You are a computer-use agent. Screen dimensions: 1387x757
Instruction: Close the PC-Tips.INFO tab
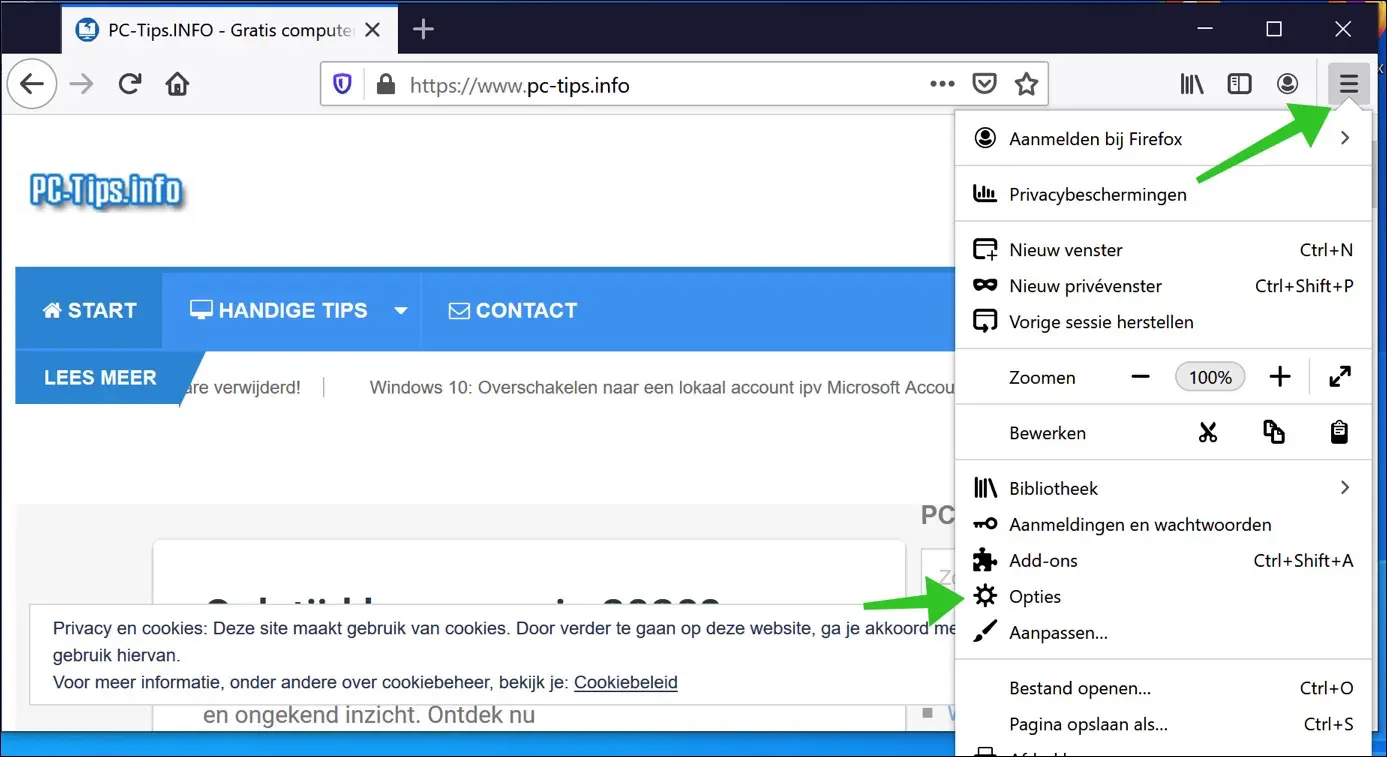[x=373, y=30]
